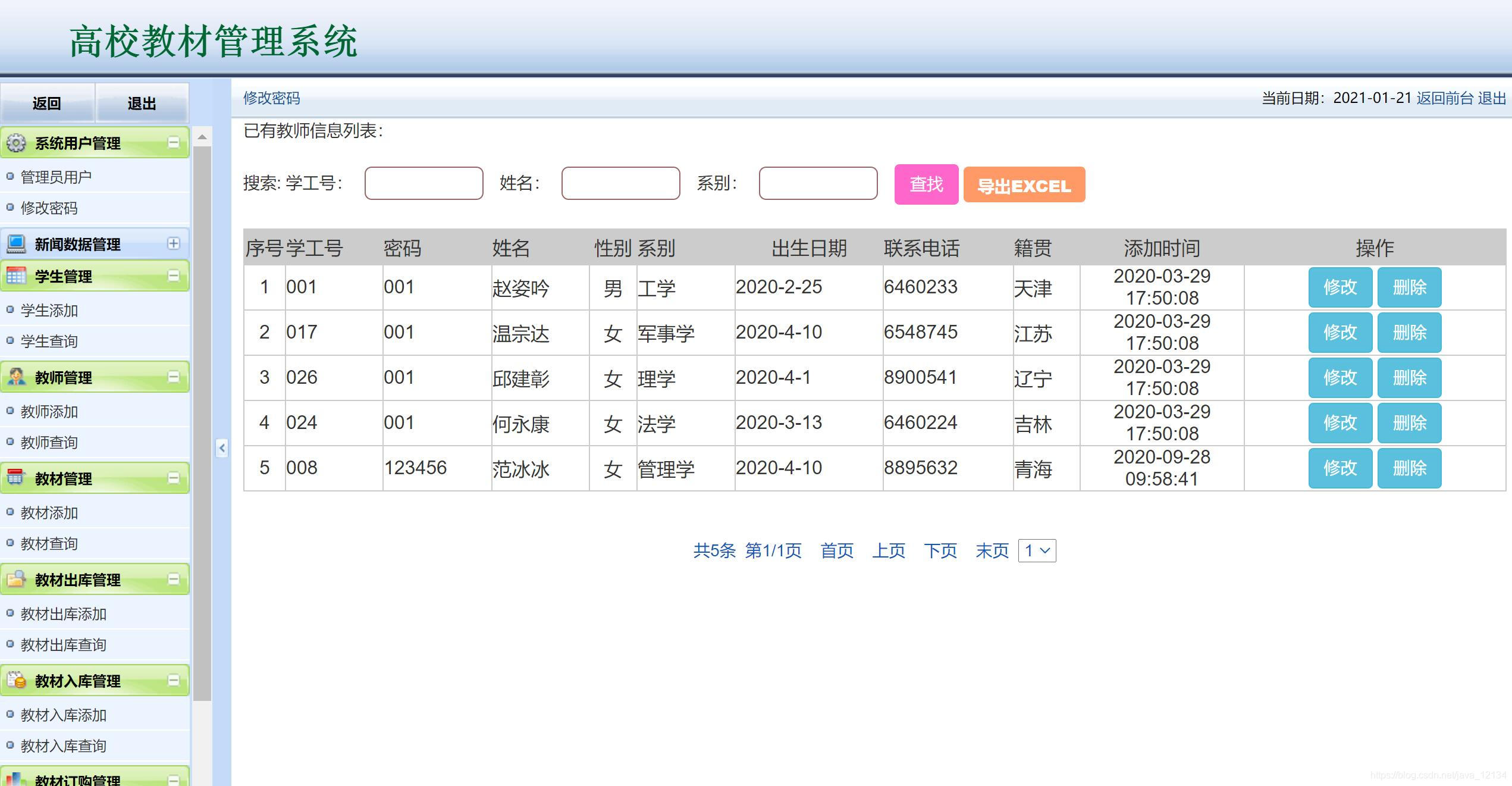1512x786 pixels.
Task: Open 教师查询 in the sidebar
Action: click(x=49, y=443)
